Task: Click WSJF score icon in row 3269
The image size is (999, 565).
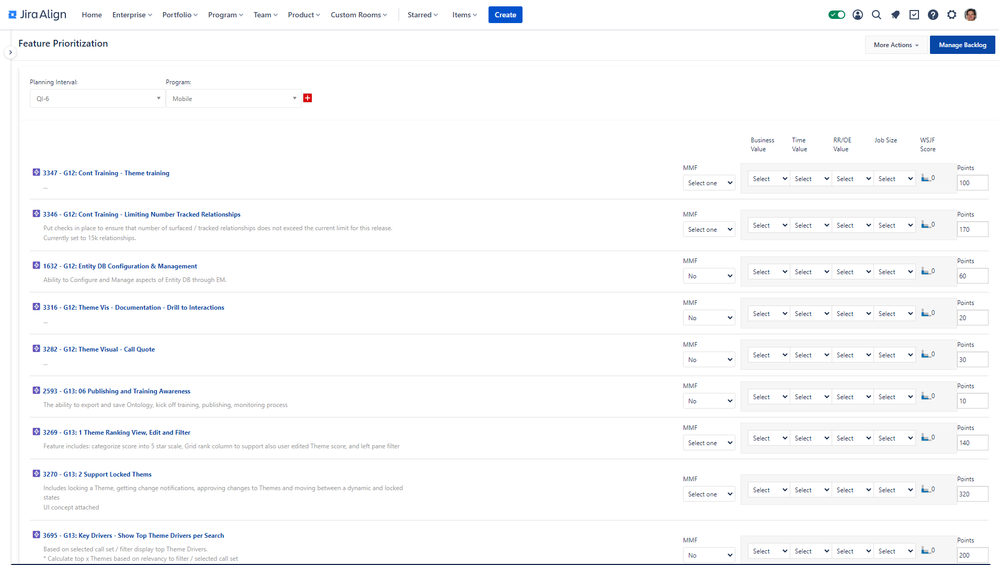Action: click(925, 438)
